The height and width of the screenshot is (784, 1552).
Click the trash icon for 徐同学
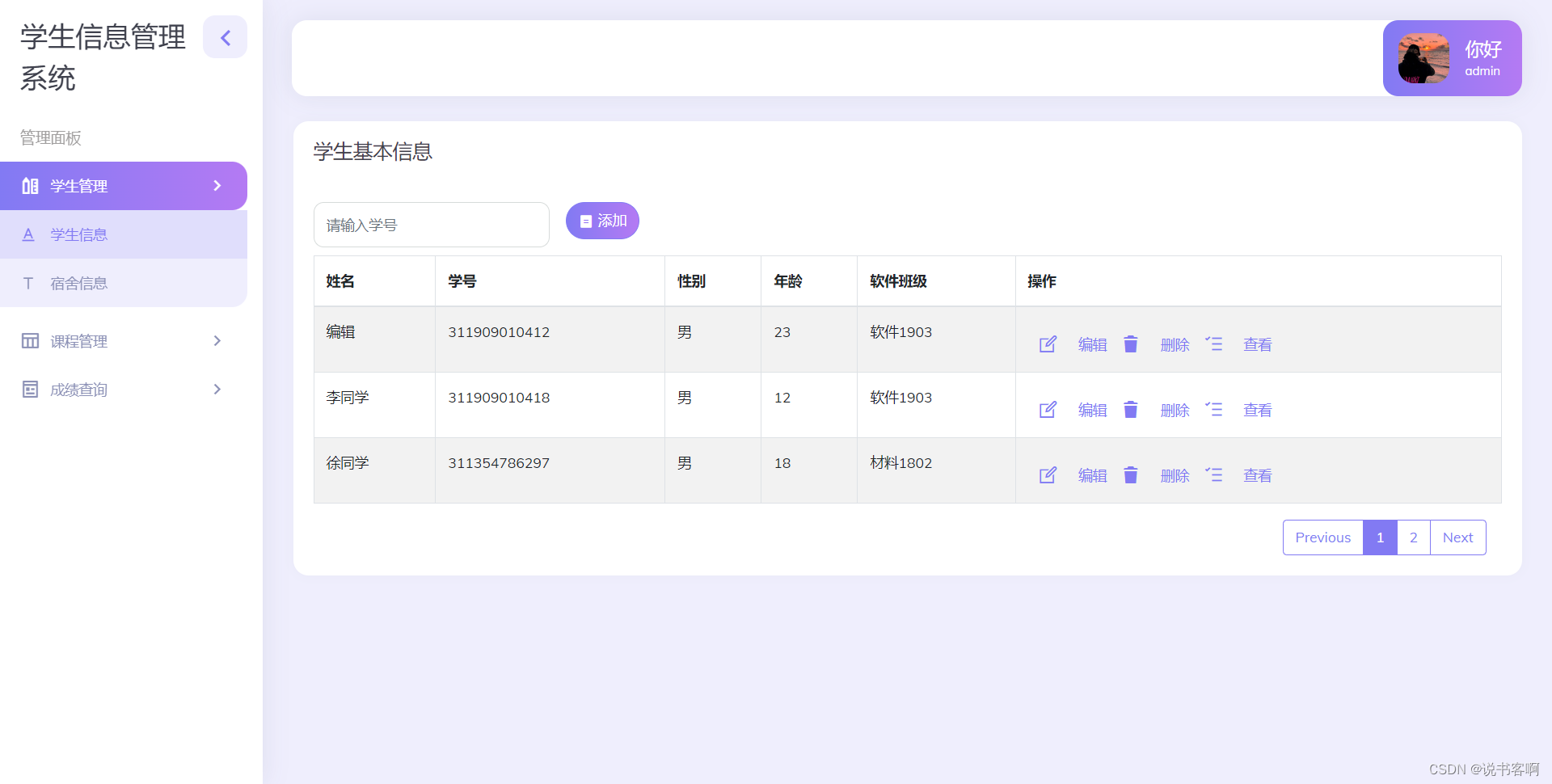click(x=1131, y=475)
